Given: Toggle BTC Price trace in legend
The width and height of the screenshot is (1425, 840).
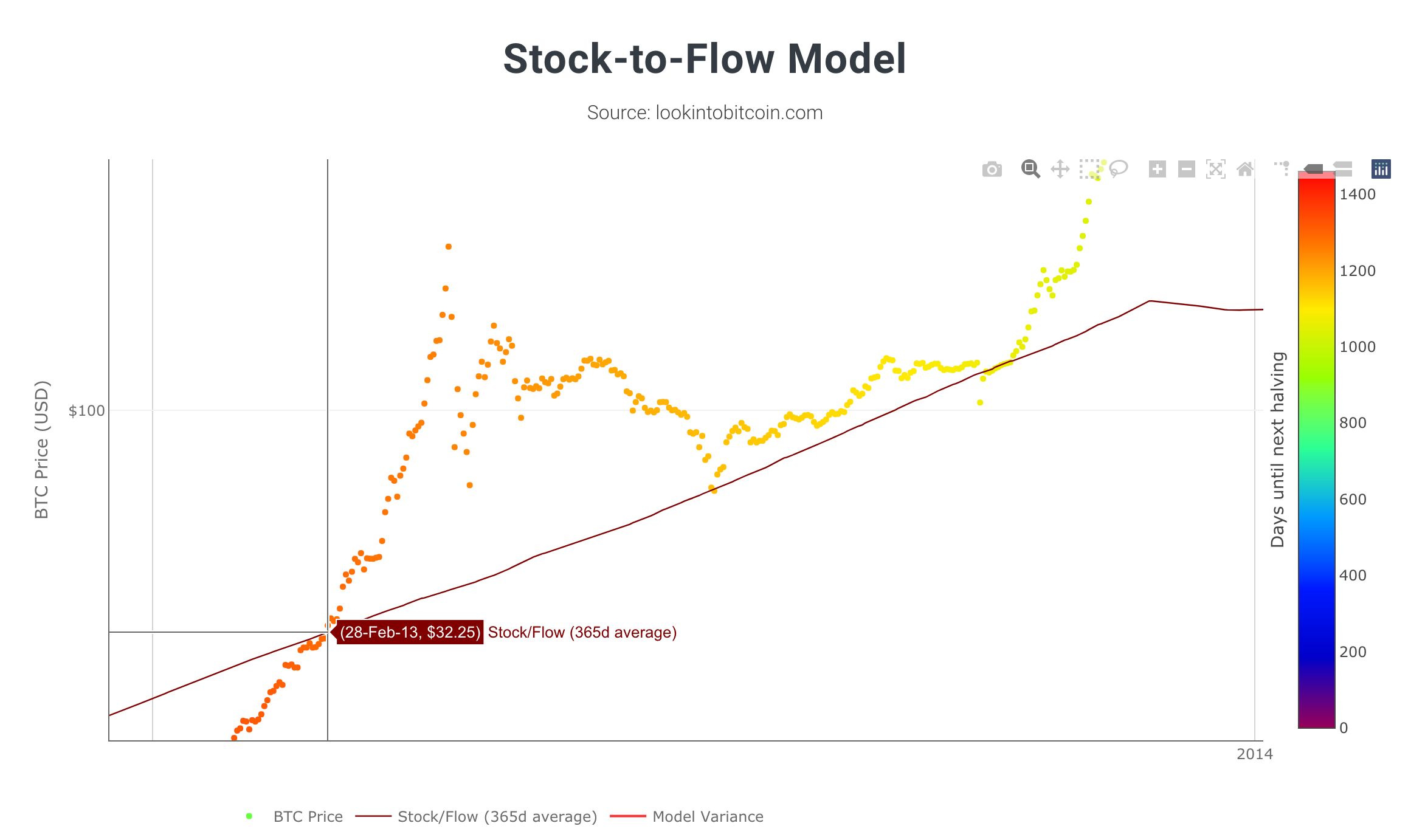Looking at the screenshot, I should pos(308,816).
